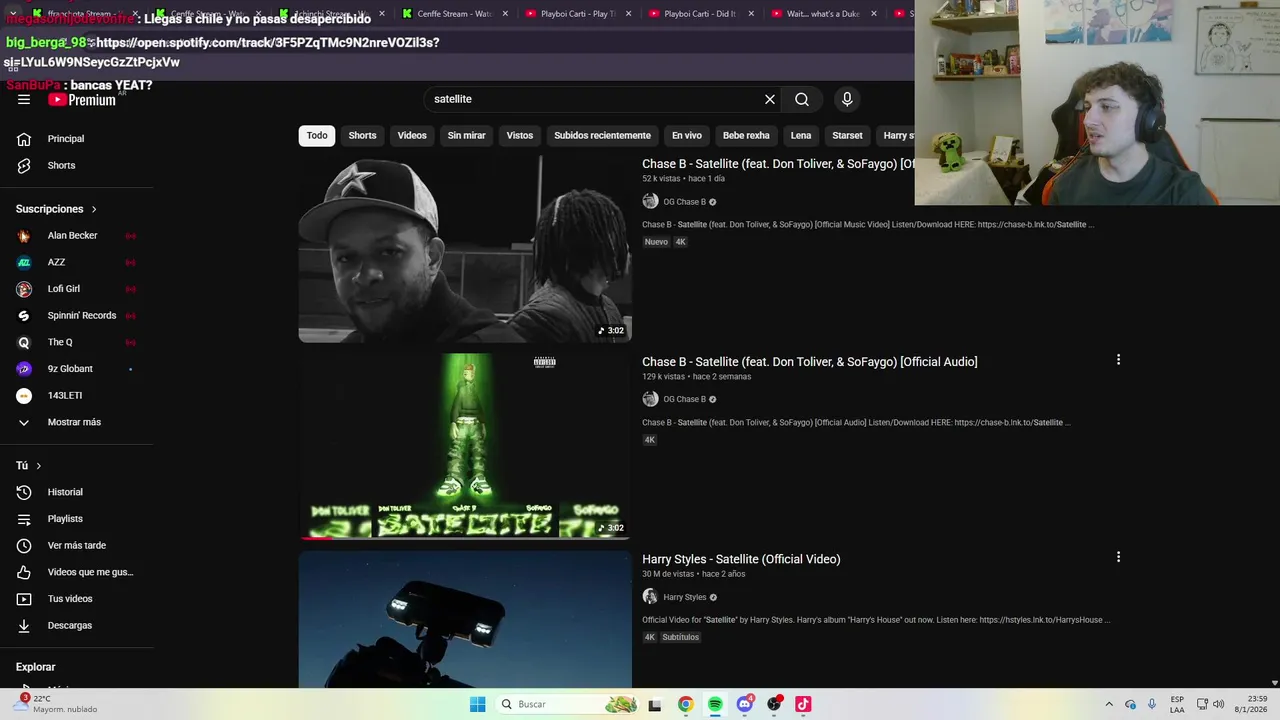Go to the YouTube Premium home logo
1280x720 pixels.
82,99
